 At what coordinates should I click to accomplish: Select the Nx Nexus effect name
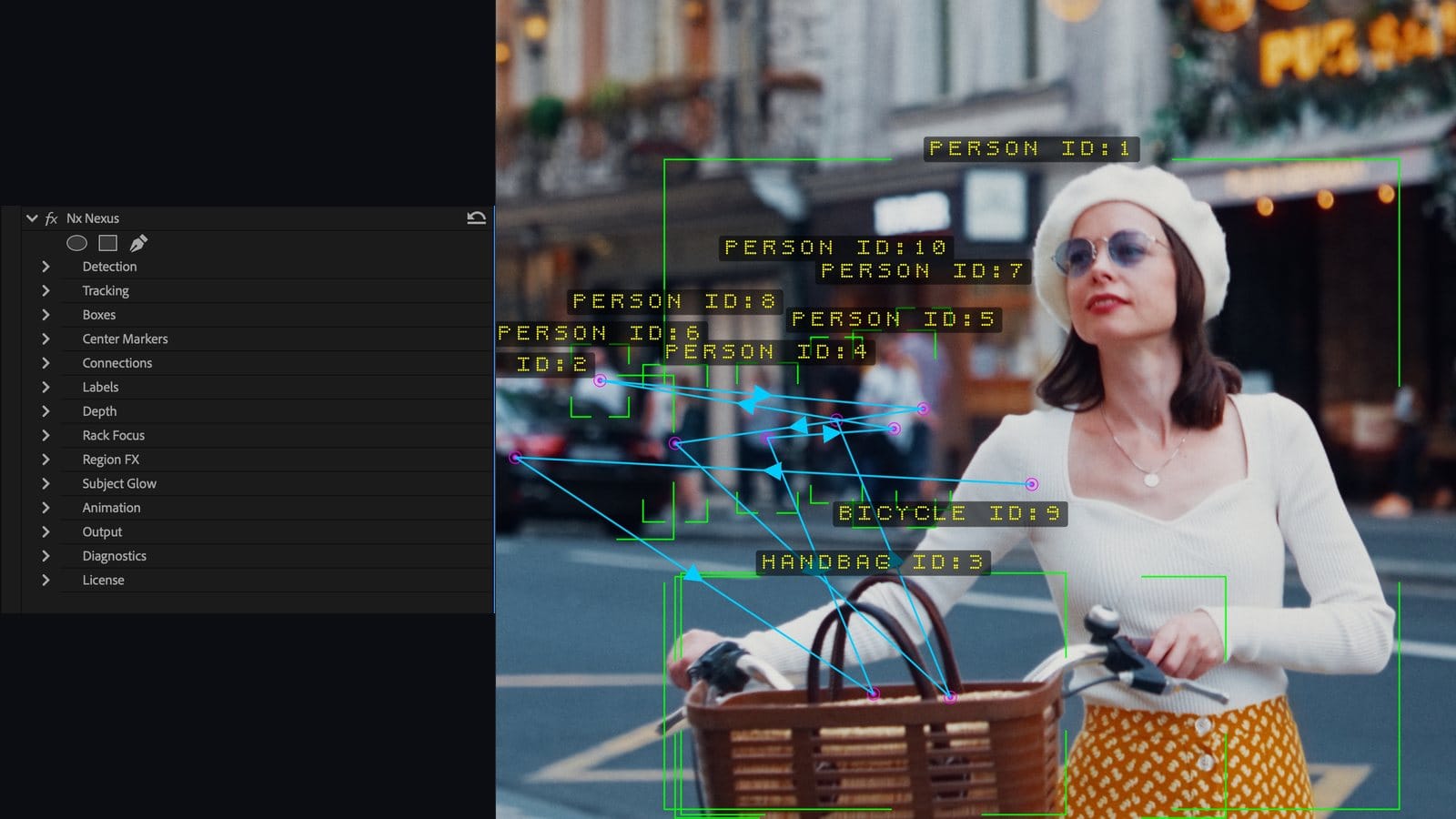pyautogui.click(x=93, y=218)
